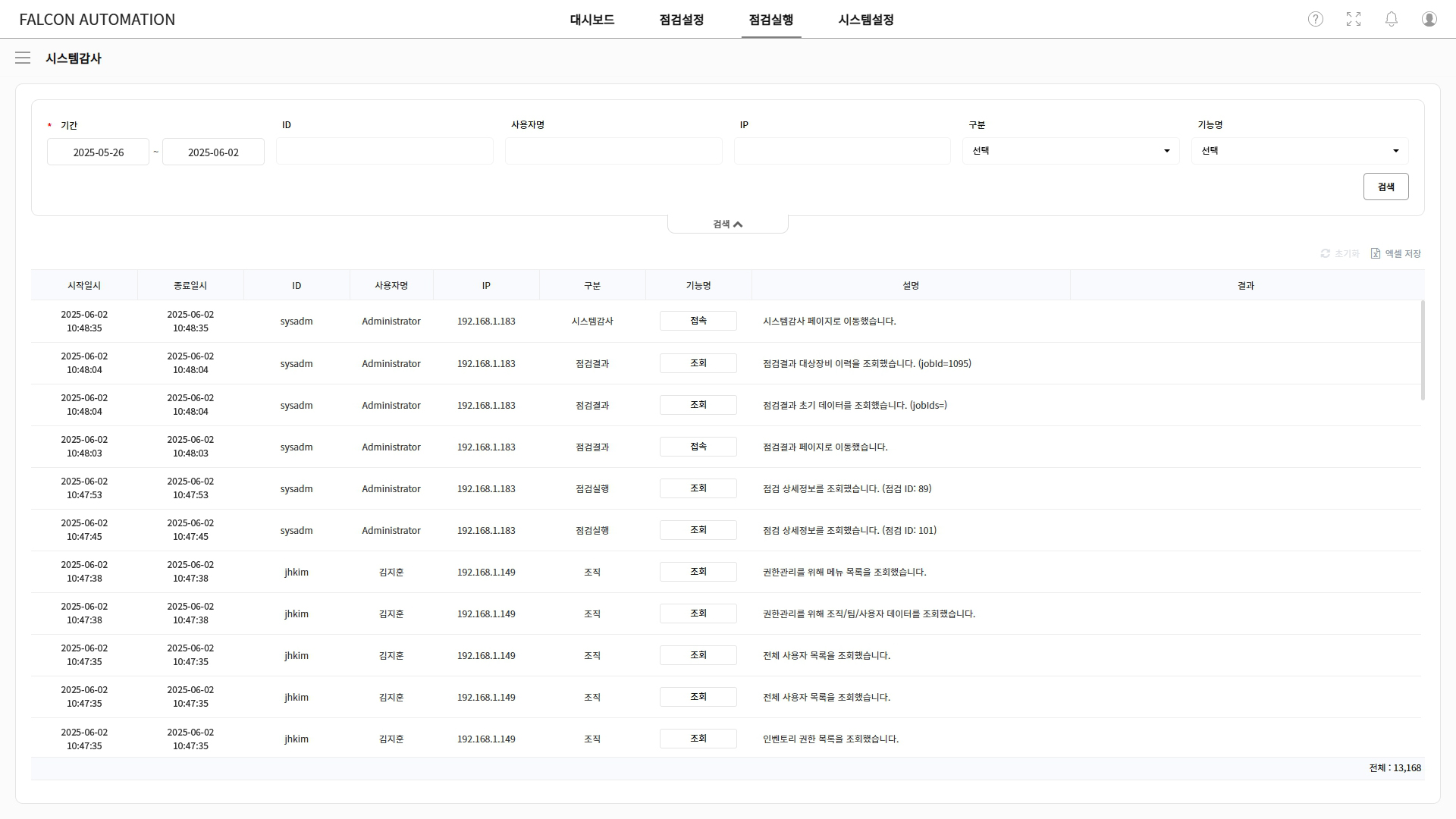Select text '점검 상세정보를 조회했습니다. (점검 ID: 101)'
The width and height of the screenshot is (1456, 819).
[x=849, y=530]
